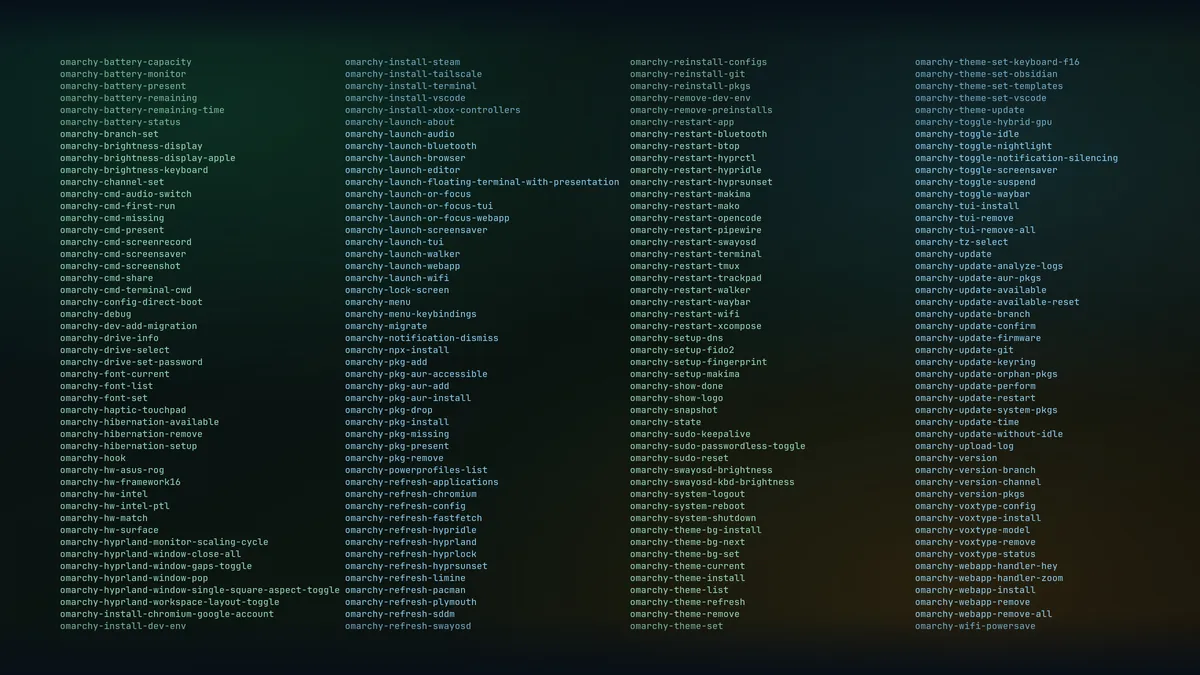The height and width of the screenshot is (675, 1200).
Task: Click omarchy-webapp-install entry
Action: [x=975, y=589]
